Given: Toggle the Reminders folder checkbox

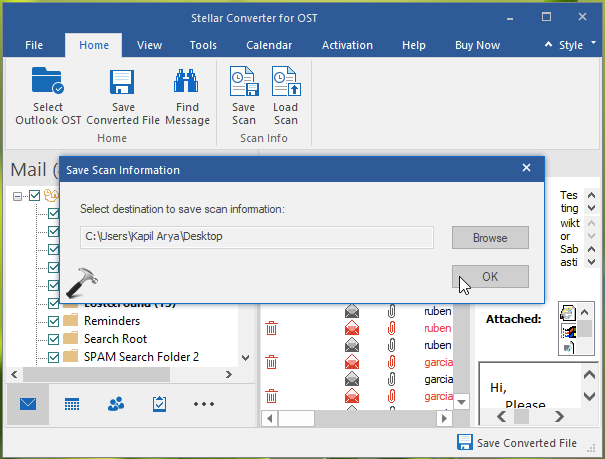Looking at the screenshot, I should pos(53,321).
